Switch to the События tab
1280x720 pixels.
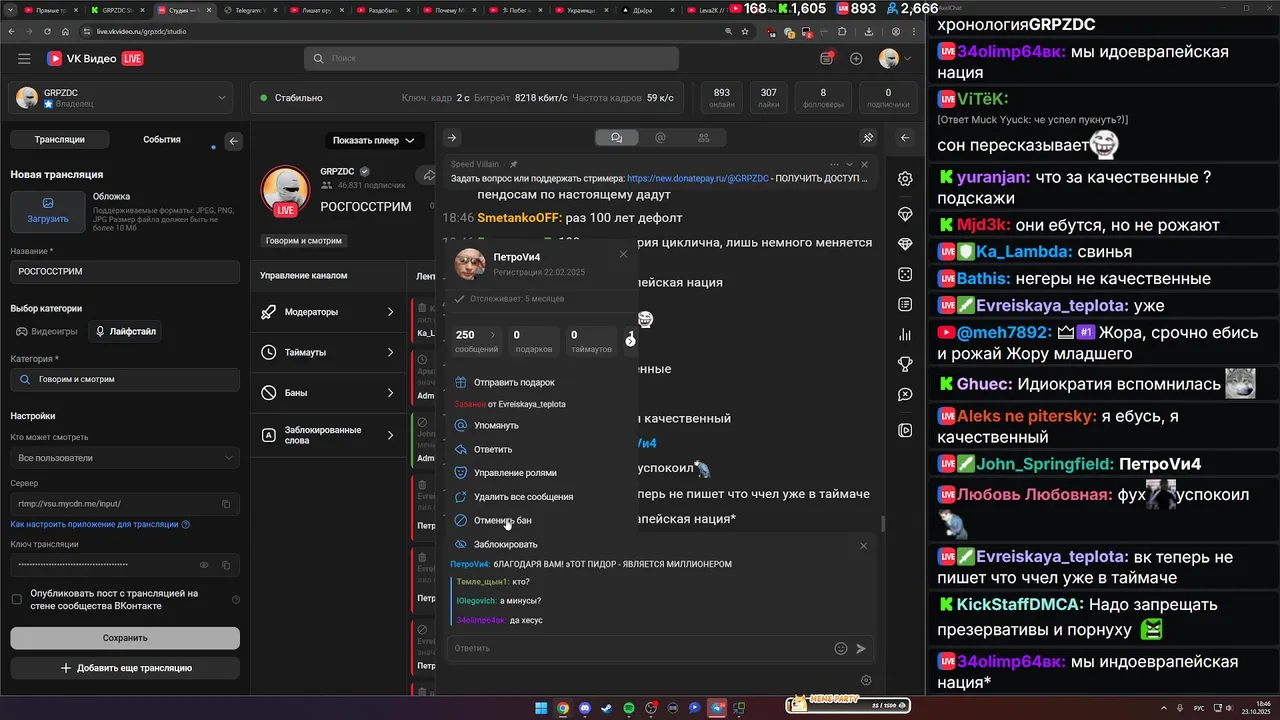click(162, 140)
